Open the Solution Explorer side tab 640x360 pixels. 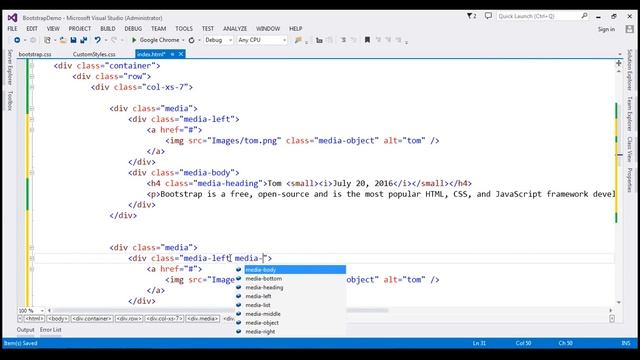click(x=630, y=70)
